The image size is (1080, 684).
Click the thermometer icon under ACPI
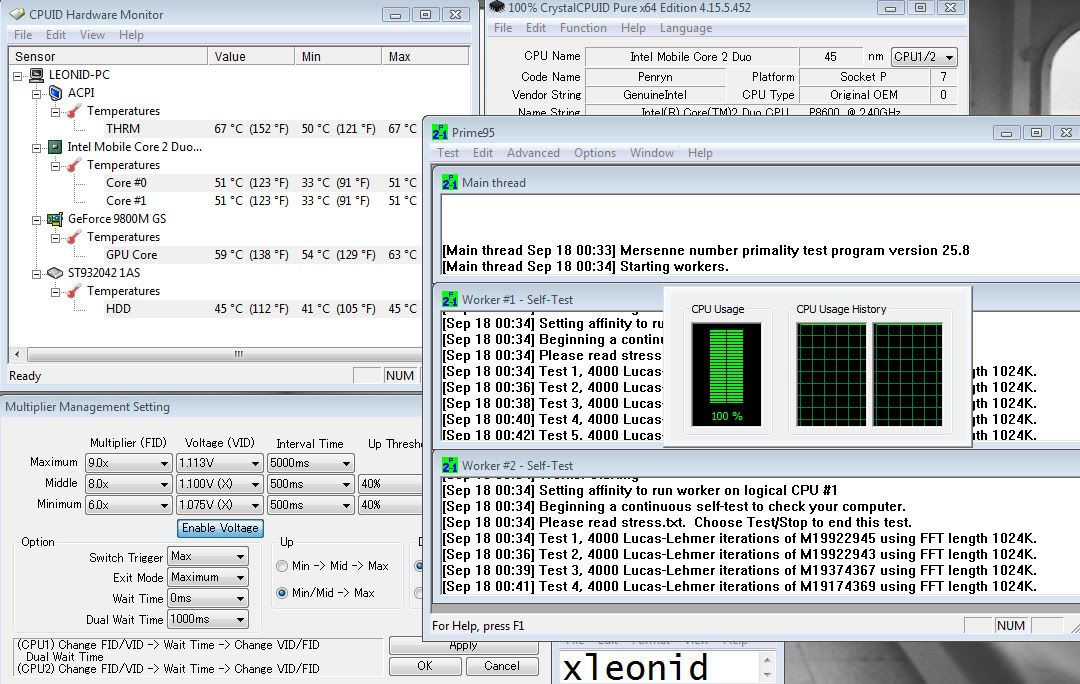click(x=74, y=111)
